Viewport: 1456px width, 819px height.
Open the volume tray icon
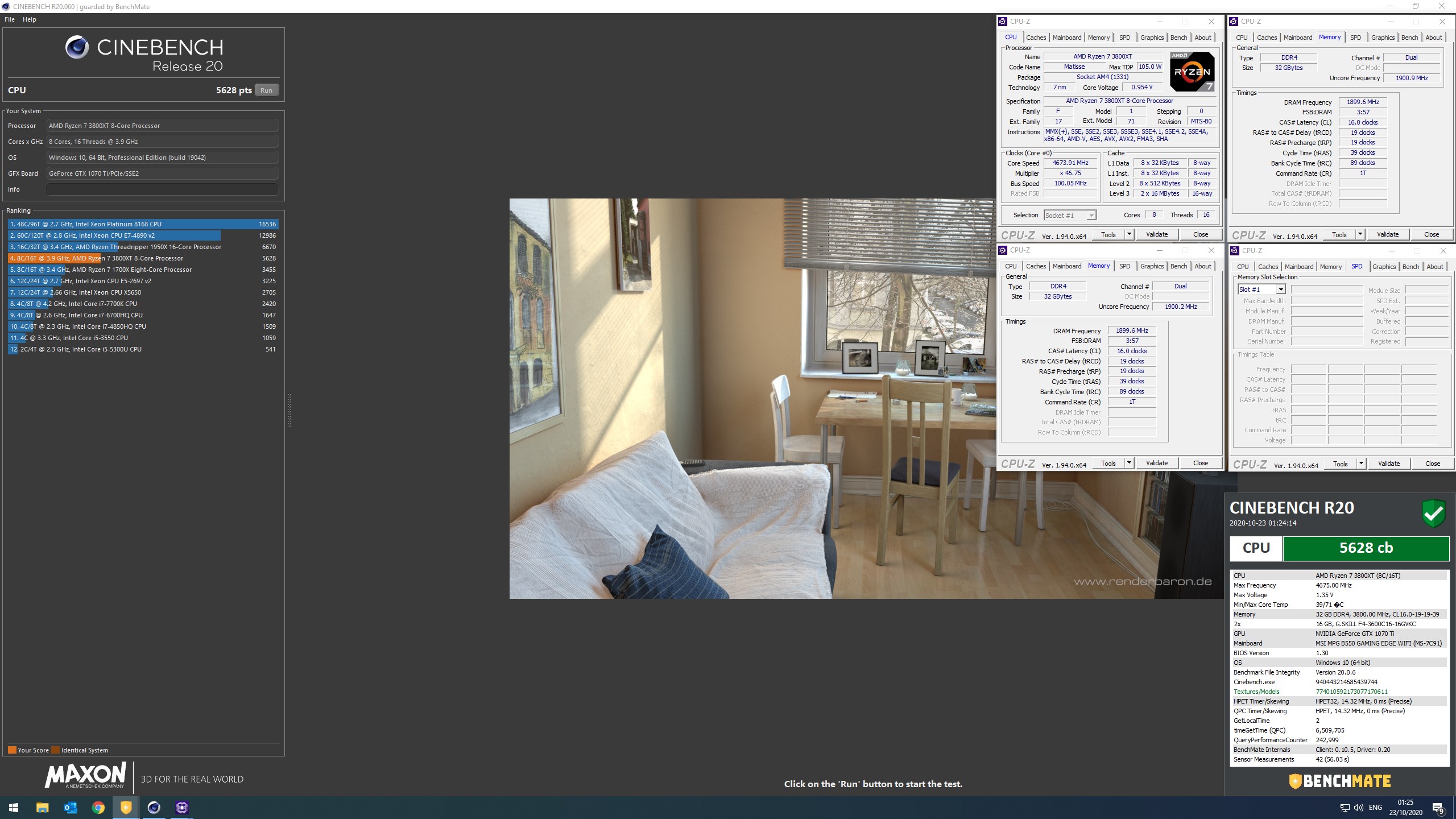point(1359,808)
